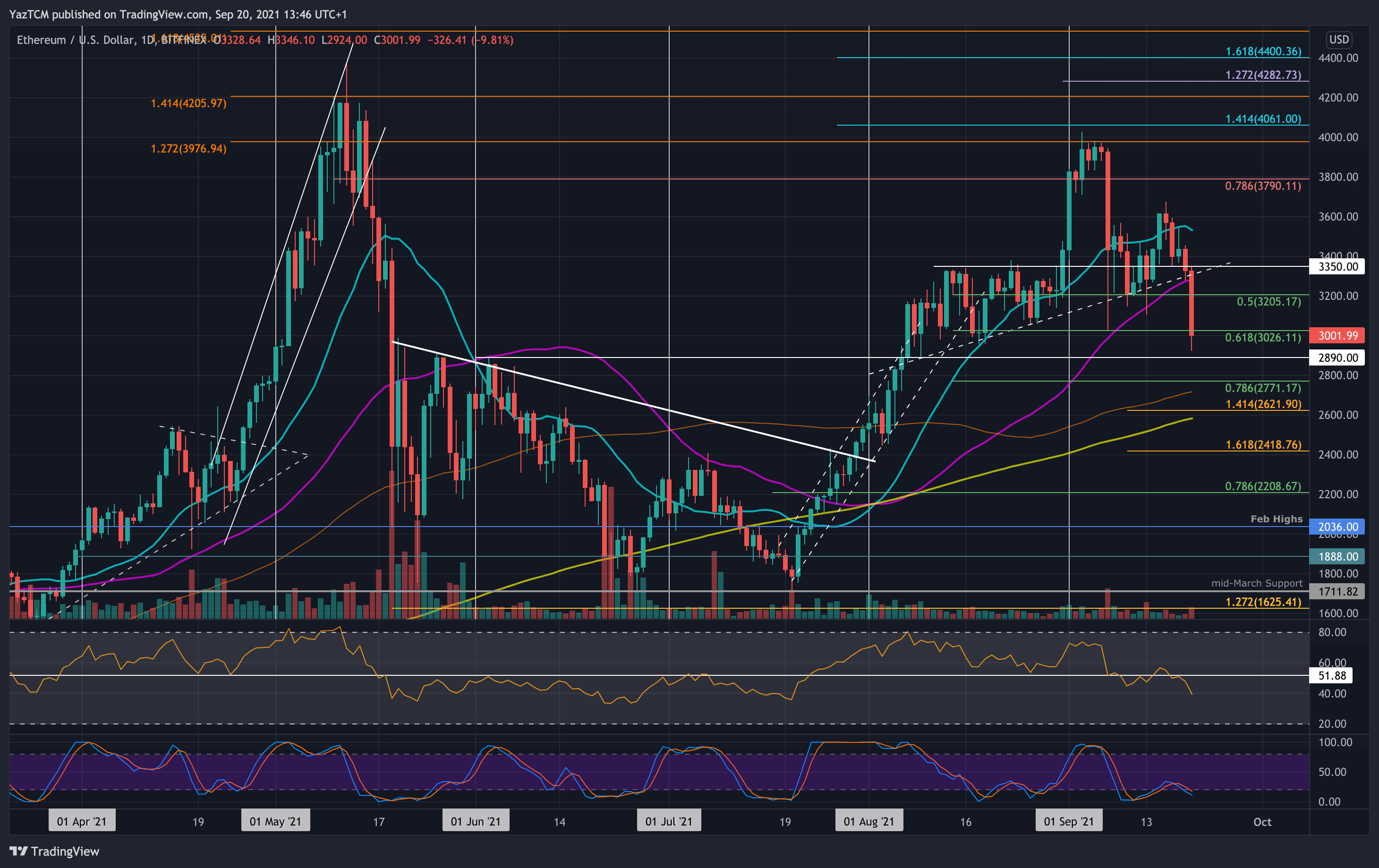Click the 2400.00 price axis label

1338,455
